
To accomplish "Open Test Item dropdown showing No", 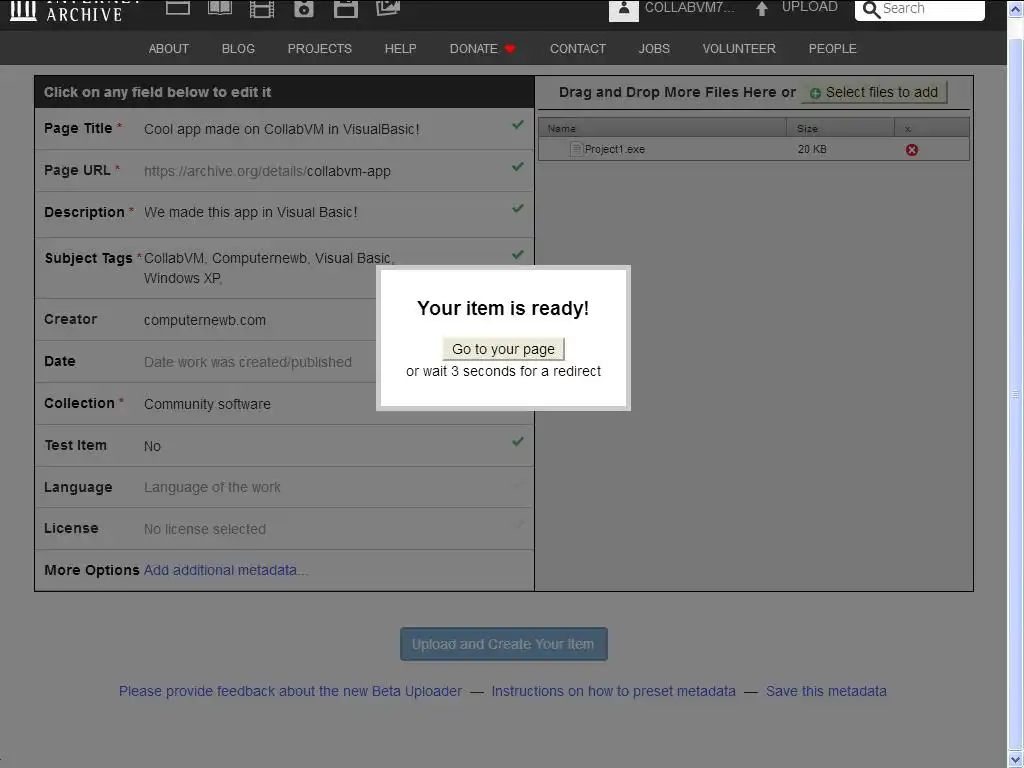I will click(x=152, y=446).
